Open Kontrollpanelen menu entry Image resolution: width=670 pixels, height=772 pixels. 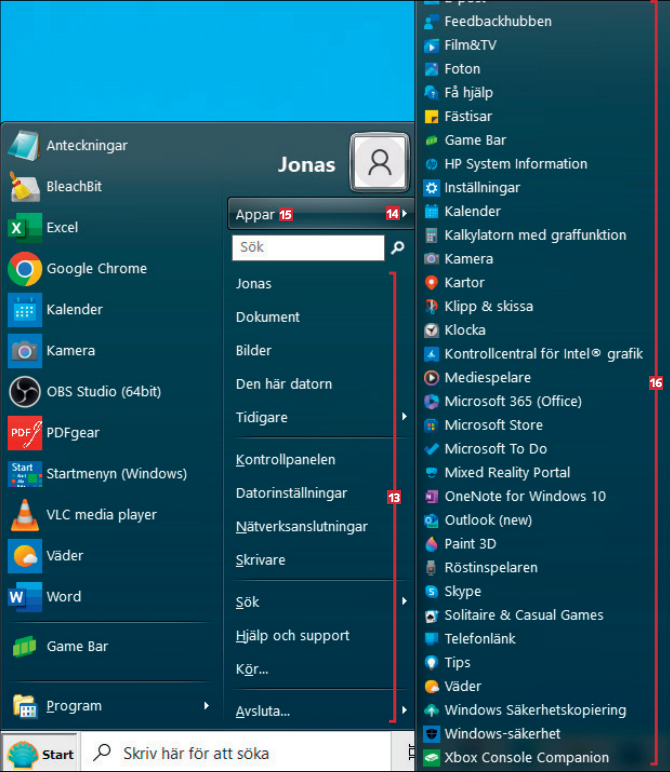point(285,460)
